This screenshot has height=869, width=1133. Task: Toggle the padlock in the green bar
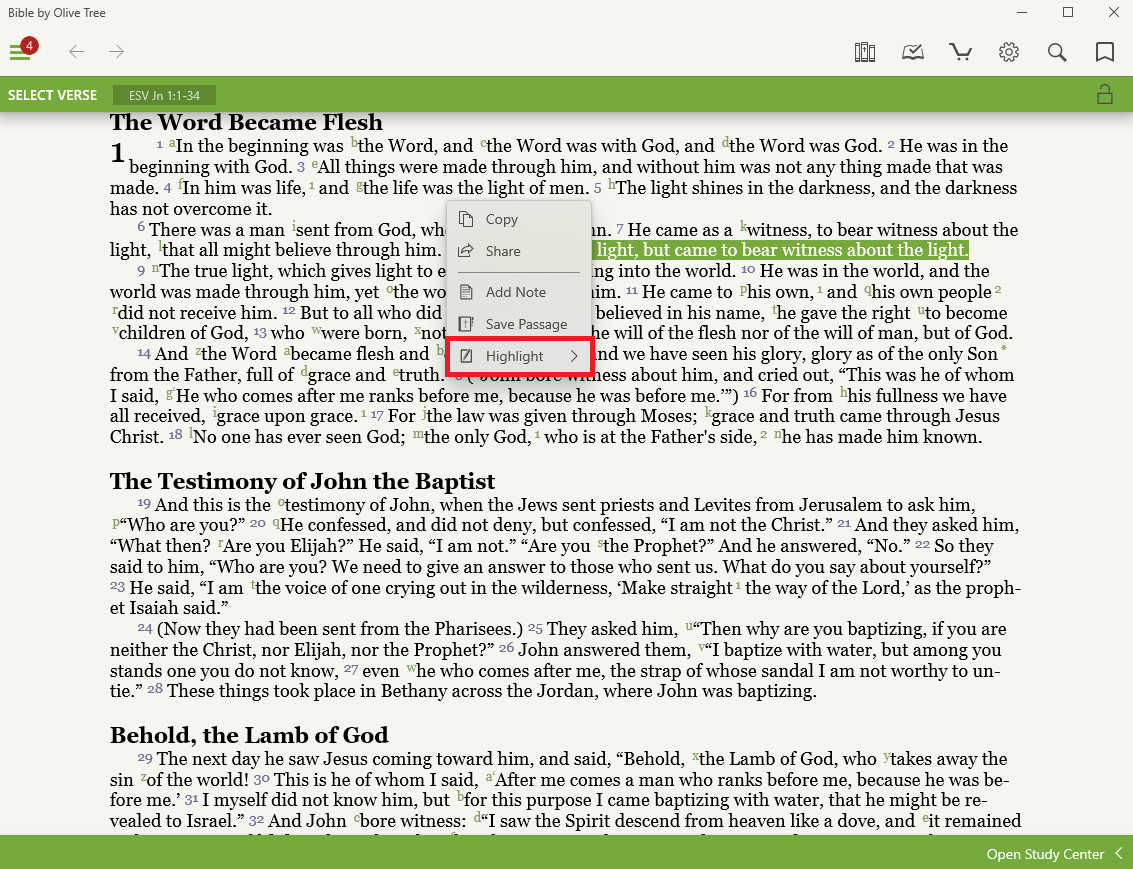click(1105, 95)
